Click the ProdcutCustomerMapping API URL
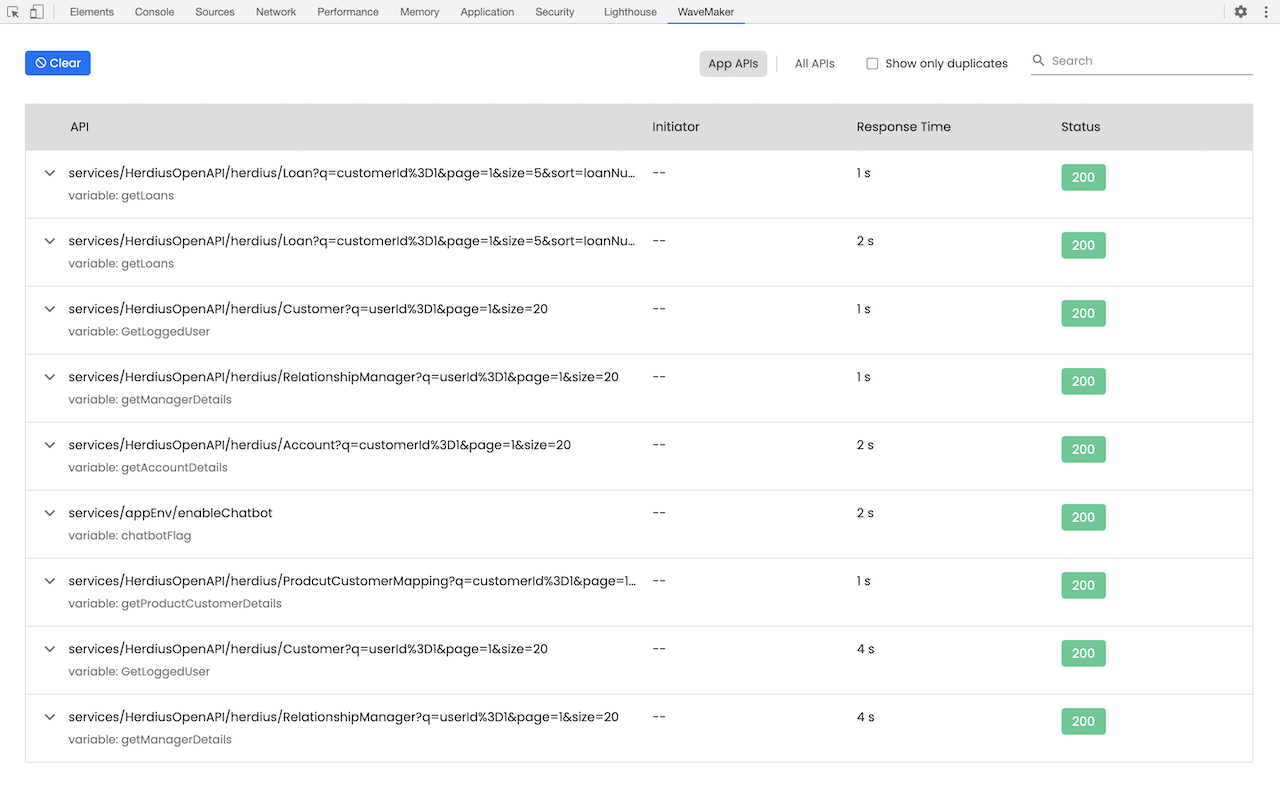The width and height of the screenshot is (1280, 800). (x=352, y=581)
